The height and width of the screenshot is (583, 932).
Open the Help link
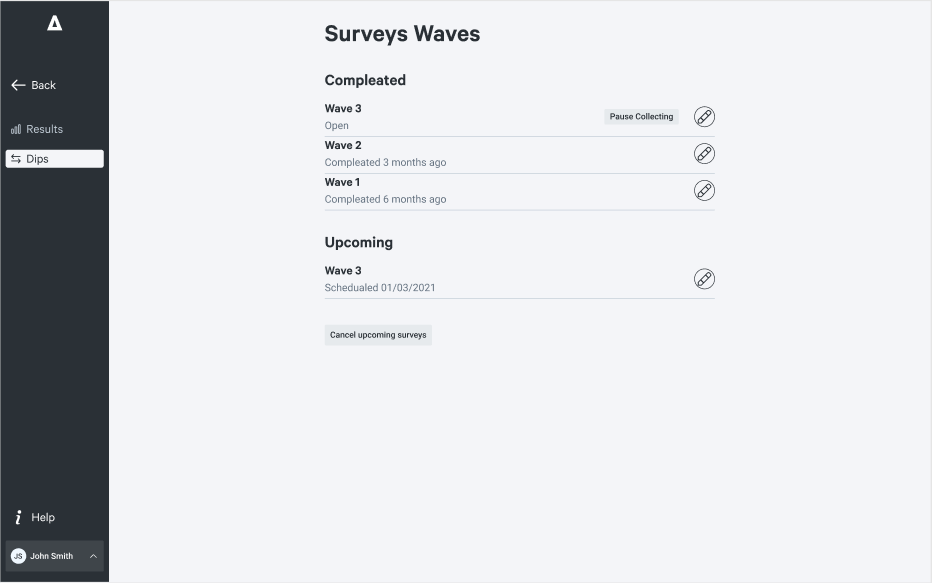coord(34,517)
